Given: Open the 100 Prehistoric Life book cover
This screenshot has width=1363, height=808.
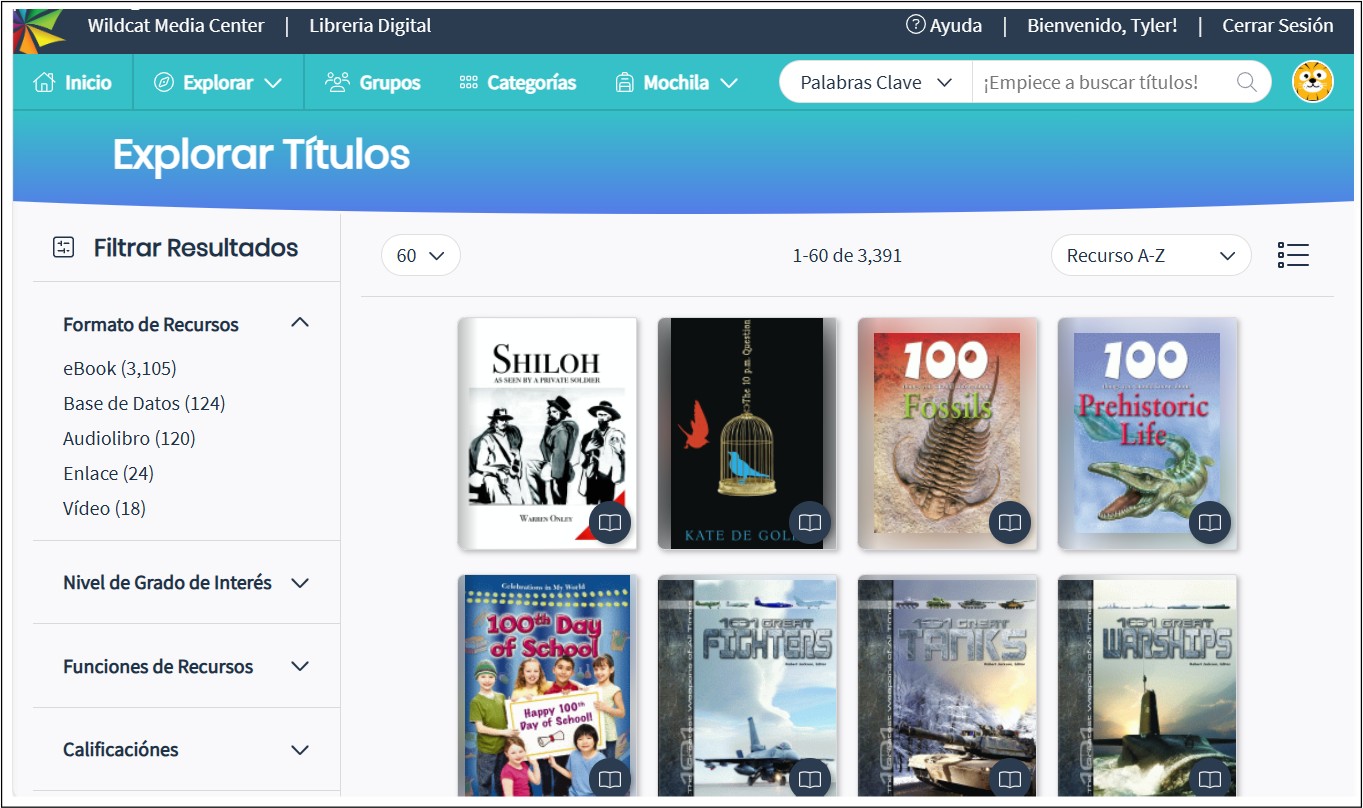Looking at the screenshot, I should (x=1147, y=433).
